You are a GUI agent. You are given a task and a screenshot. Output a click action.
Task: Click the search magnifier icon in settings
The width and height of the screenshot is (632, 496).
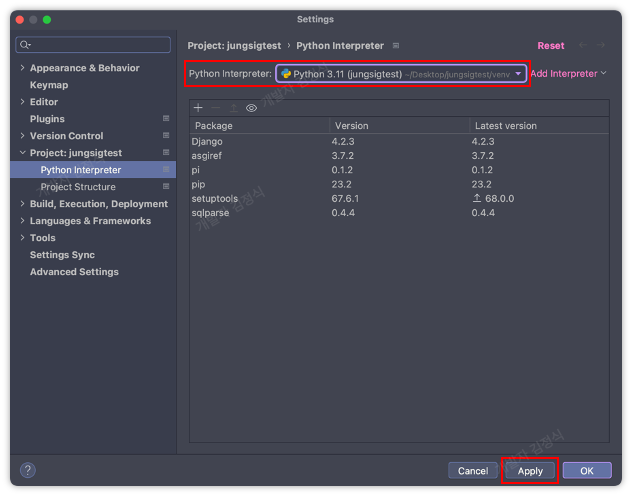coord(25,45)
